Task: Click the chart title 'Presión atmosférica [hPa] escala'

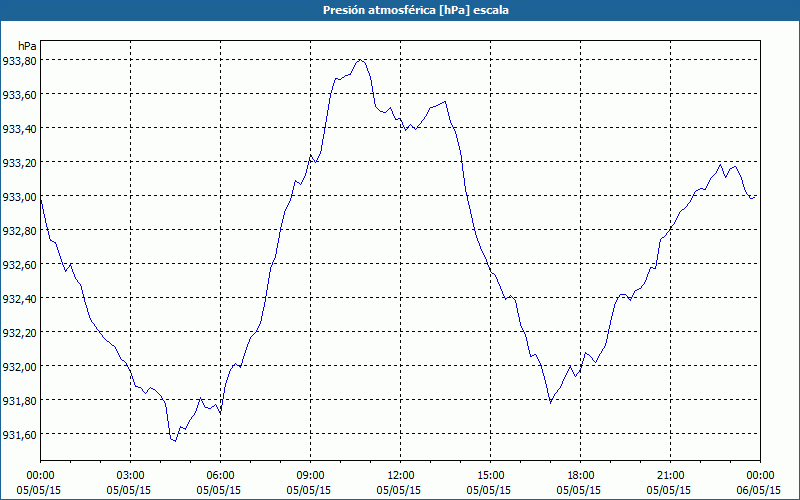Action: pos(416,10)
